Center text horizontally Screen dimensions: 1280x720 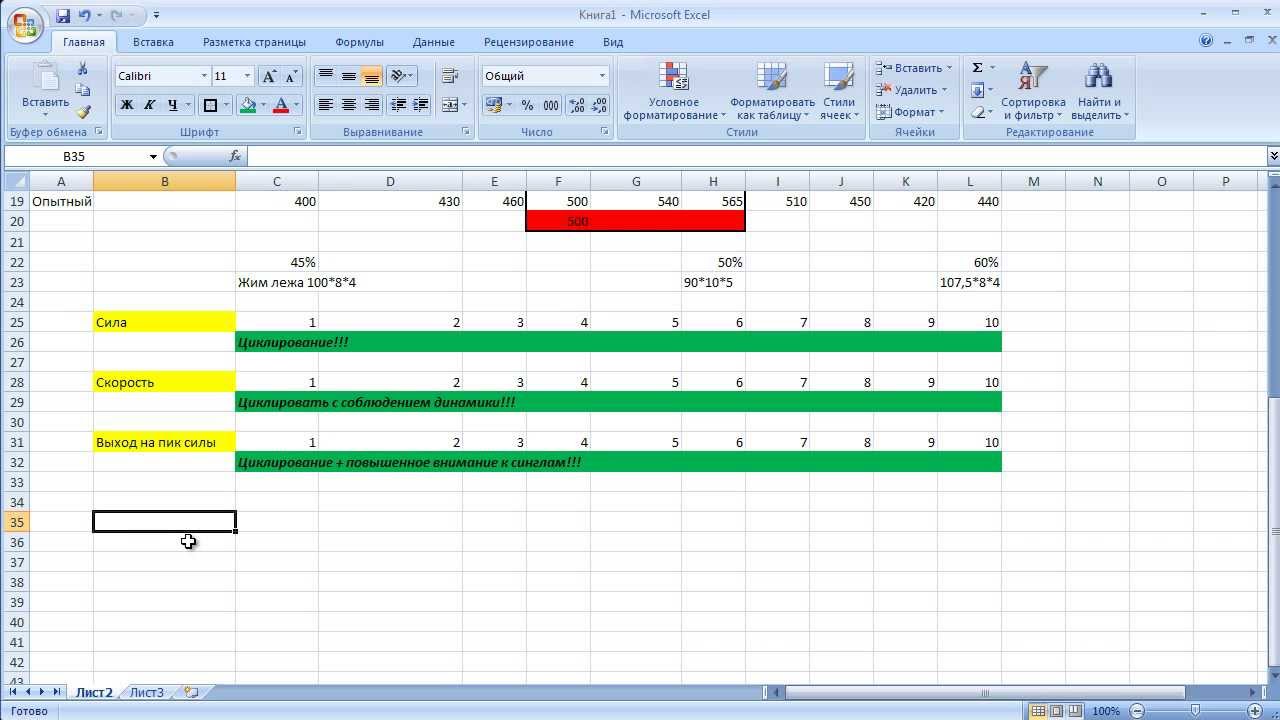pyautogui.click(x=348, y=105)
